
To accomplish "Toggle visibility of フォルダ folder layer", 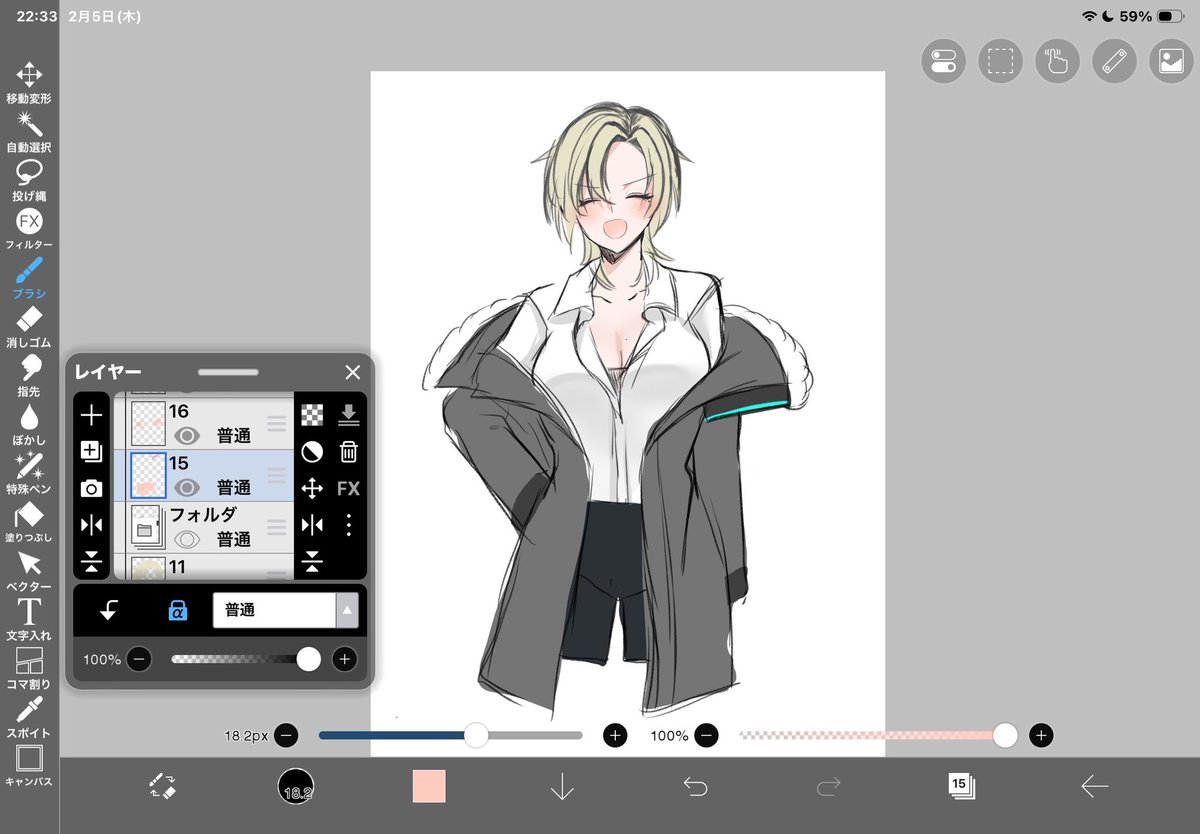I will (188, 539).
